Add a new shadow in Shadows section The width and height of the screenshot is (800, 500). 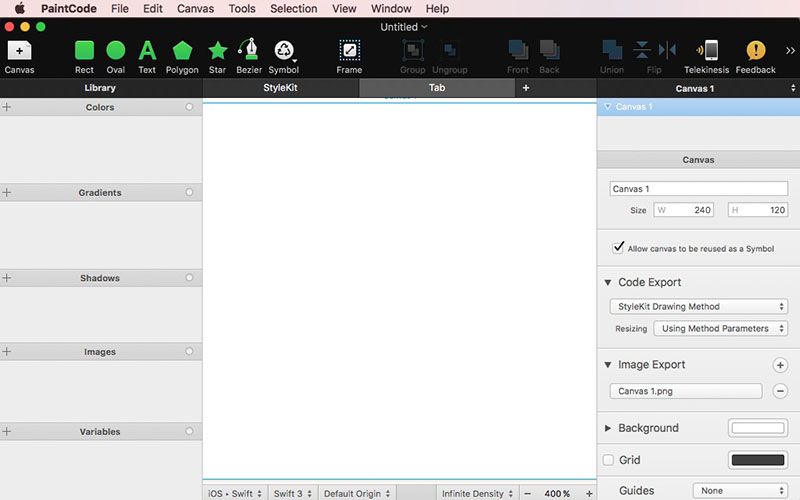(7, 278)
